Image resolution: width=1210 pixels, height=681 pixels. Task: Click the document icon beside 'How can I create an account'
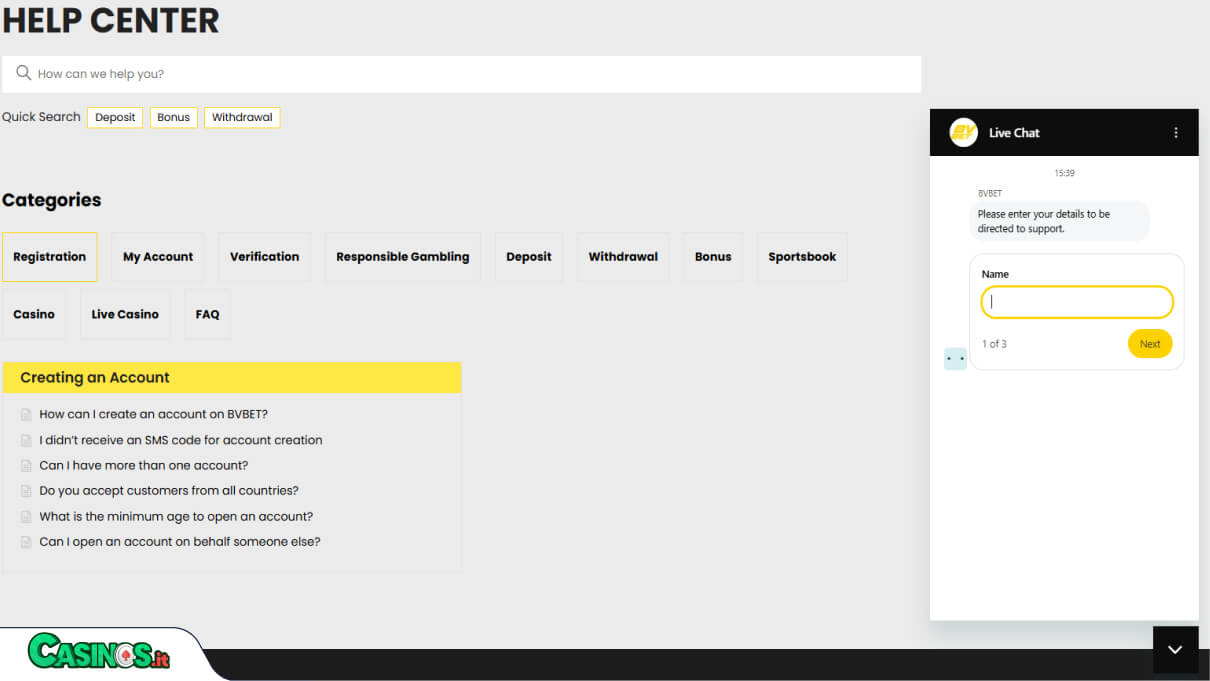[27, 414]
